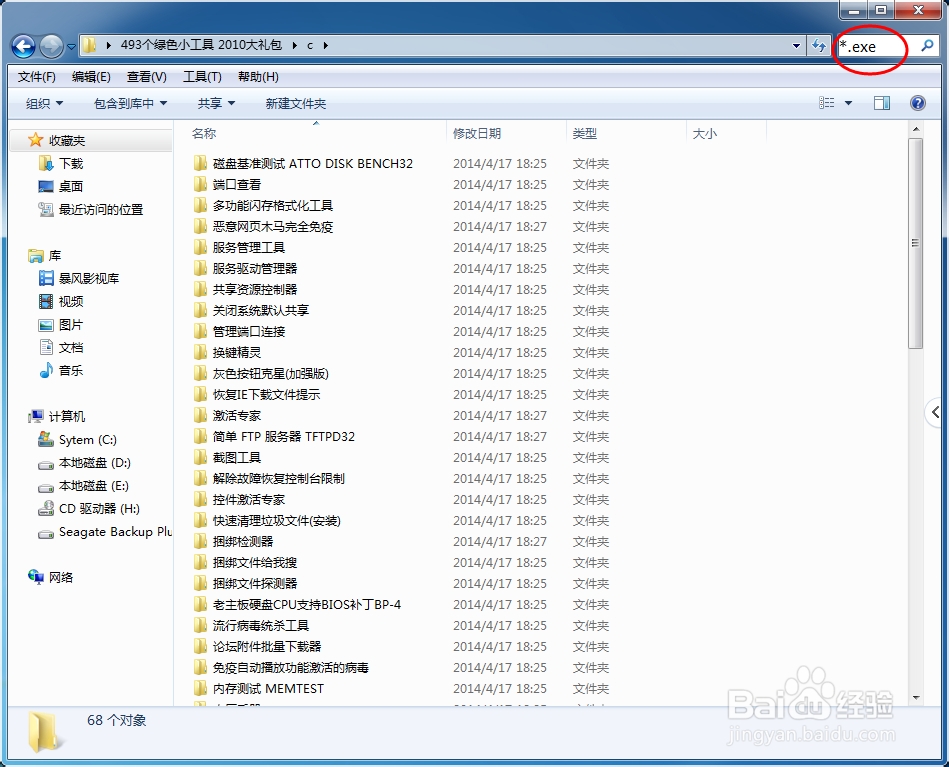949x767 pixels.
Task: Select folder 服务管理工具
Action: coord(248,248)
